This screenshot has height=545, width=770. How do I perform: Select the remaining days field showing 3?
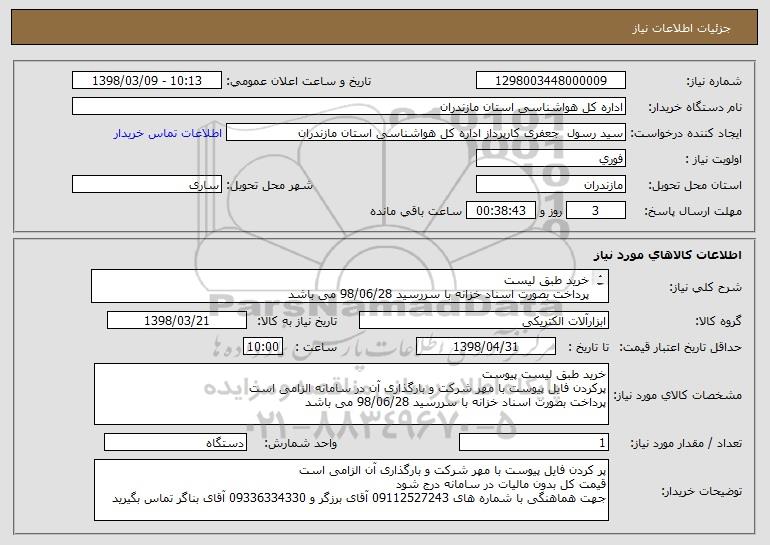[x=596, y=211]
